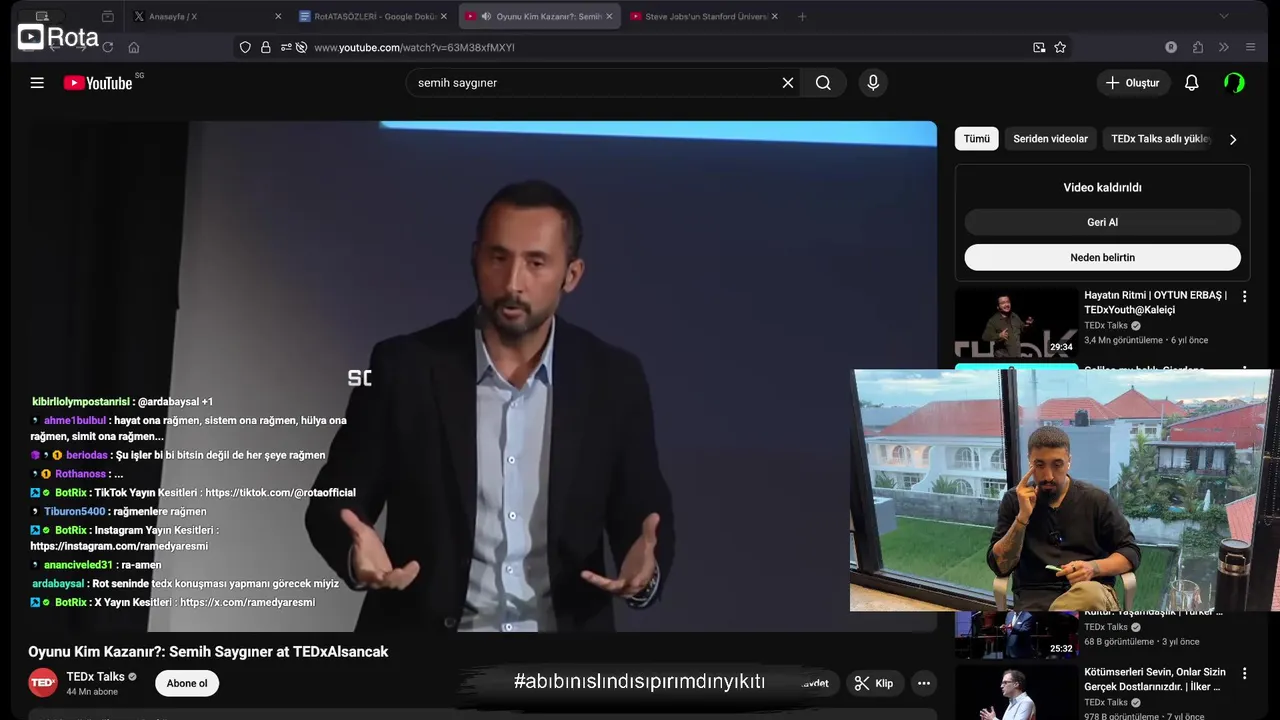Viewport: 1280px width, 720px height.
Task: Click "3,4 Mn görüntüleme" text
Action: (x=1124, y=340)
